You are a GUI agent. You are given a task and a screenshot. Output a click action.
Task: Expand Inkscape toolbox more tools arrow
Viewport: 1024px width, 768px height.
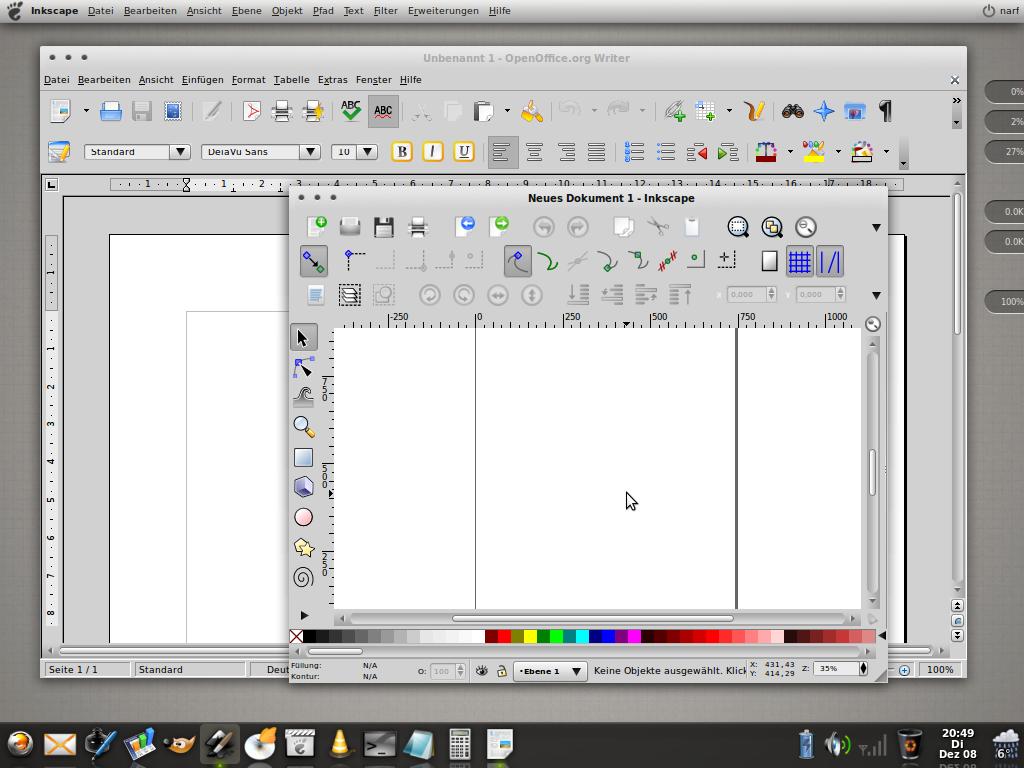pos(304,615)
